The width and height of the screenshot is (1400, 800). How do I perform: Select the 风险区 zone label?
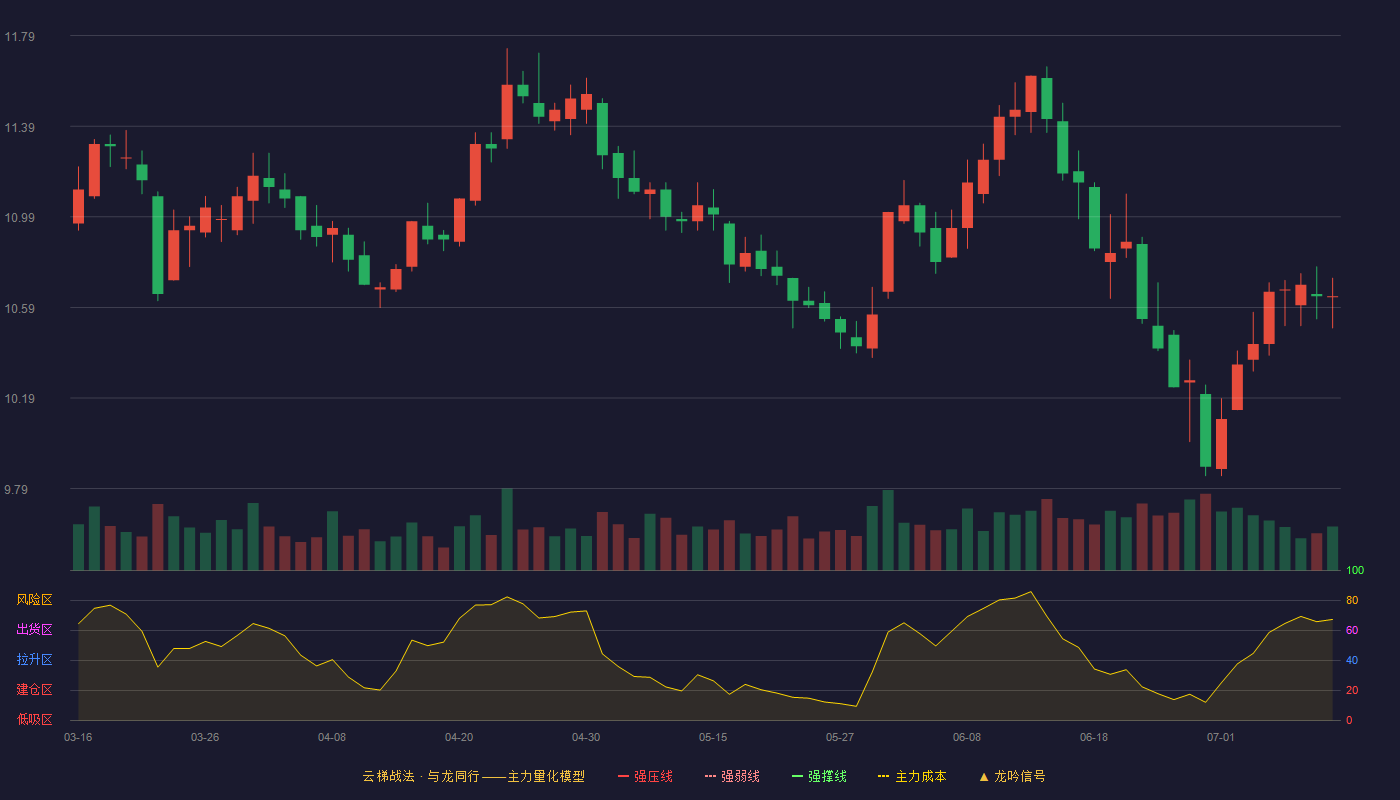[34, 600]
